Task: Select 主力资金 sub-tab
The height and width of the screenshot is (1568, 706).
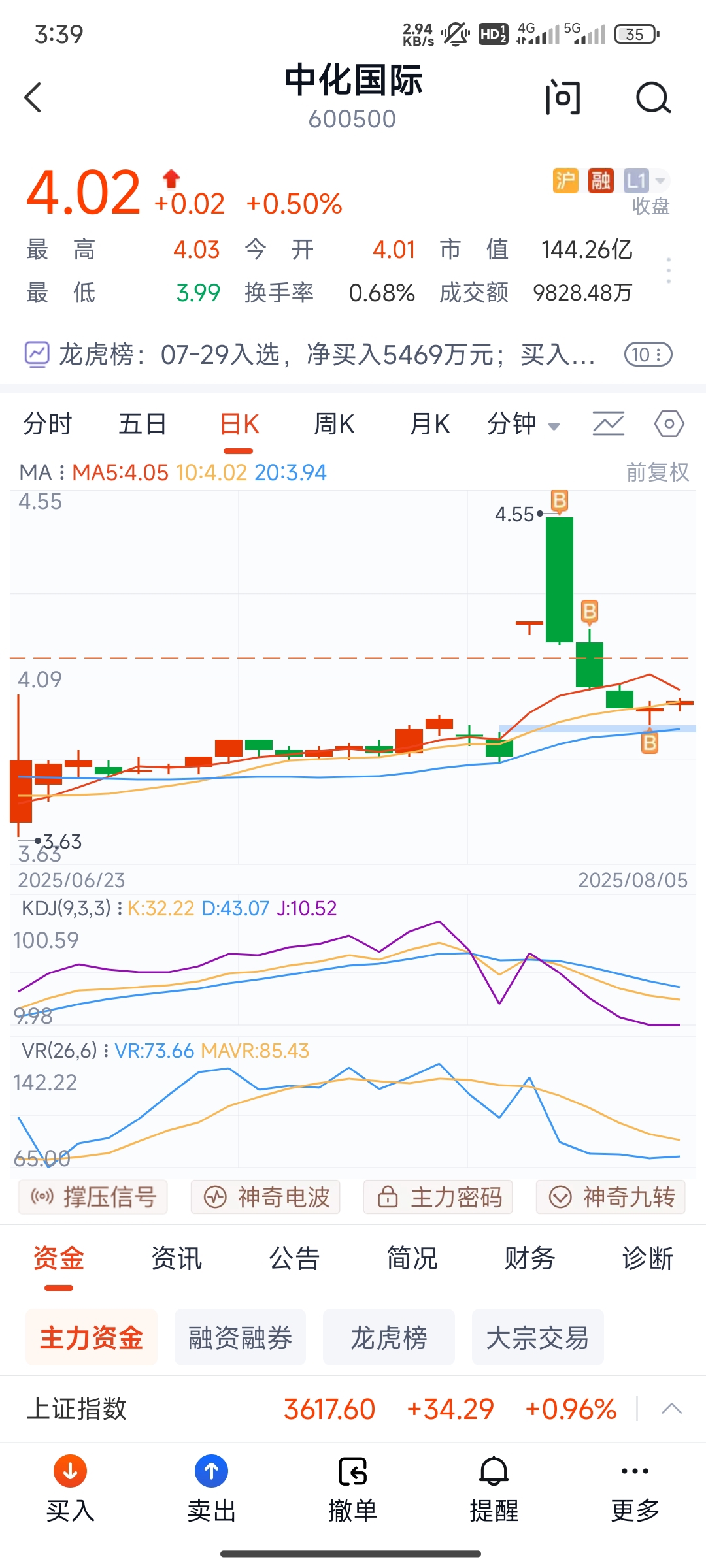Action: coord(92,1337)
